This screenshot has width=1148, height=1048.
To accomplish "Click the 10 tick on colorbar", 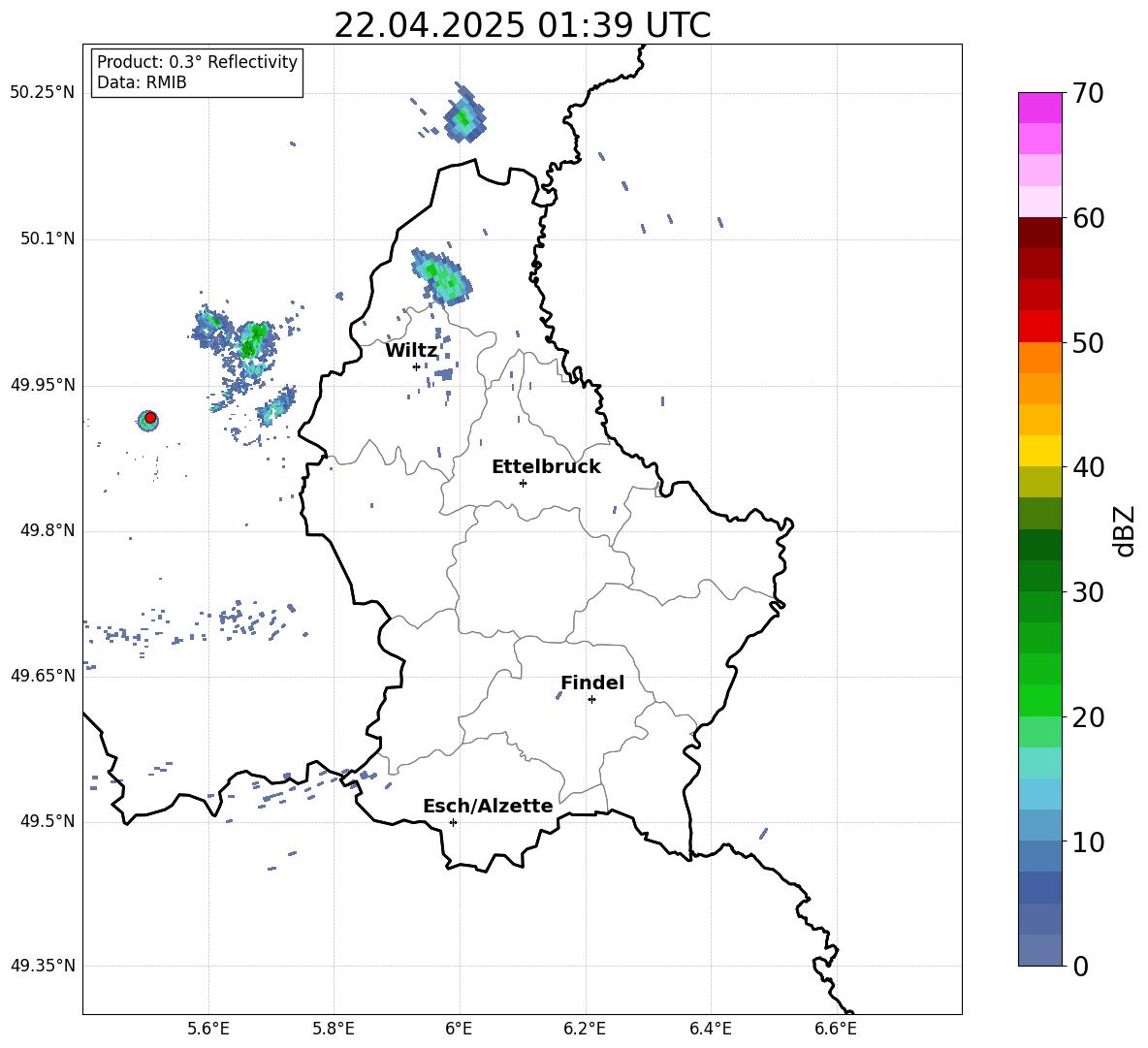I will click(x=1088, y=842).
